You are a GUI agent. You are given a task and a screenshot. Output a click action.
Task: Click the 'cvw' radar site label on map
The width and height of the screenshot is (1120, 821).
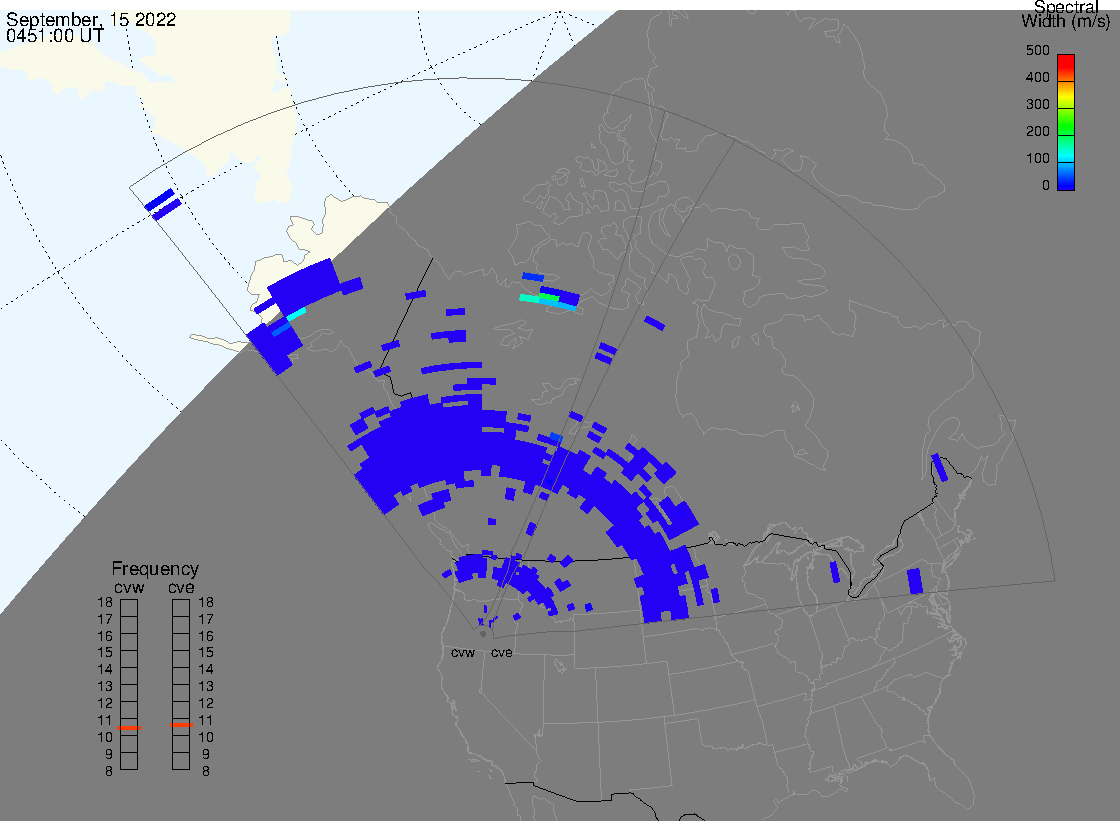pos(463,653)
